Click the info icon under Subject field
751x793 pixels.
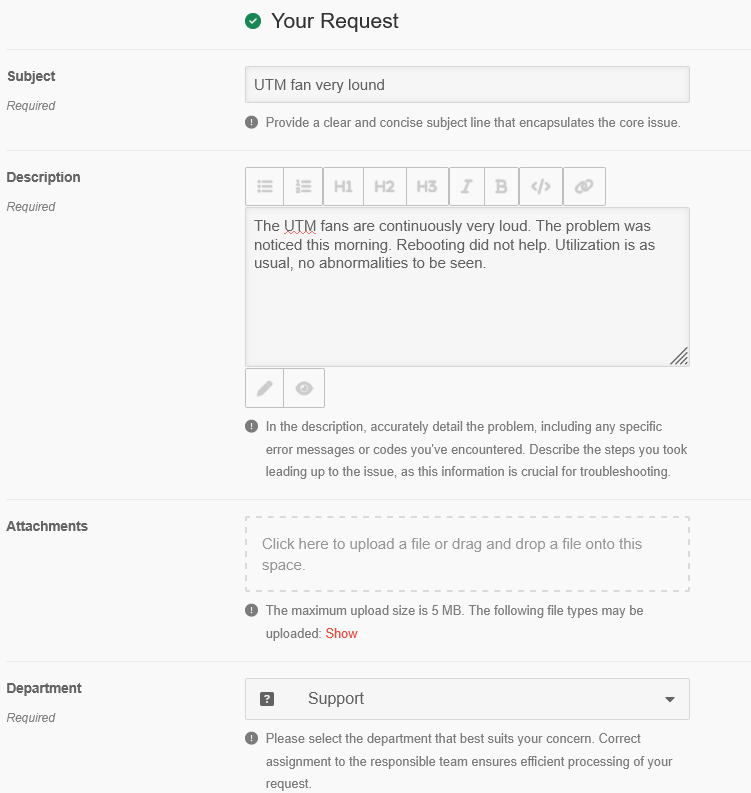[x=252, y=123]
